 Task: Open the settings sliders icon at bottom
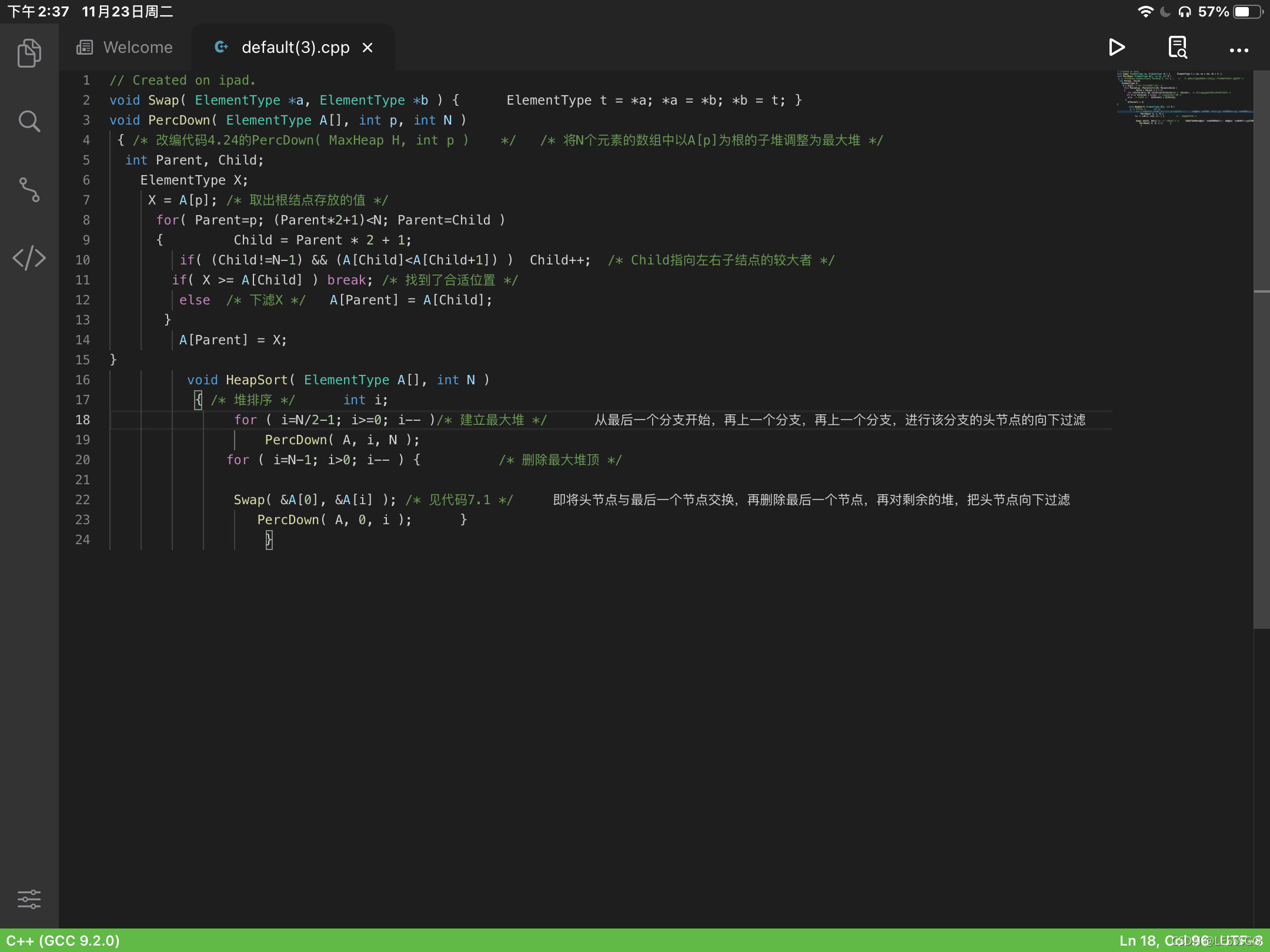point(29,899)
